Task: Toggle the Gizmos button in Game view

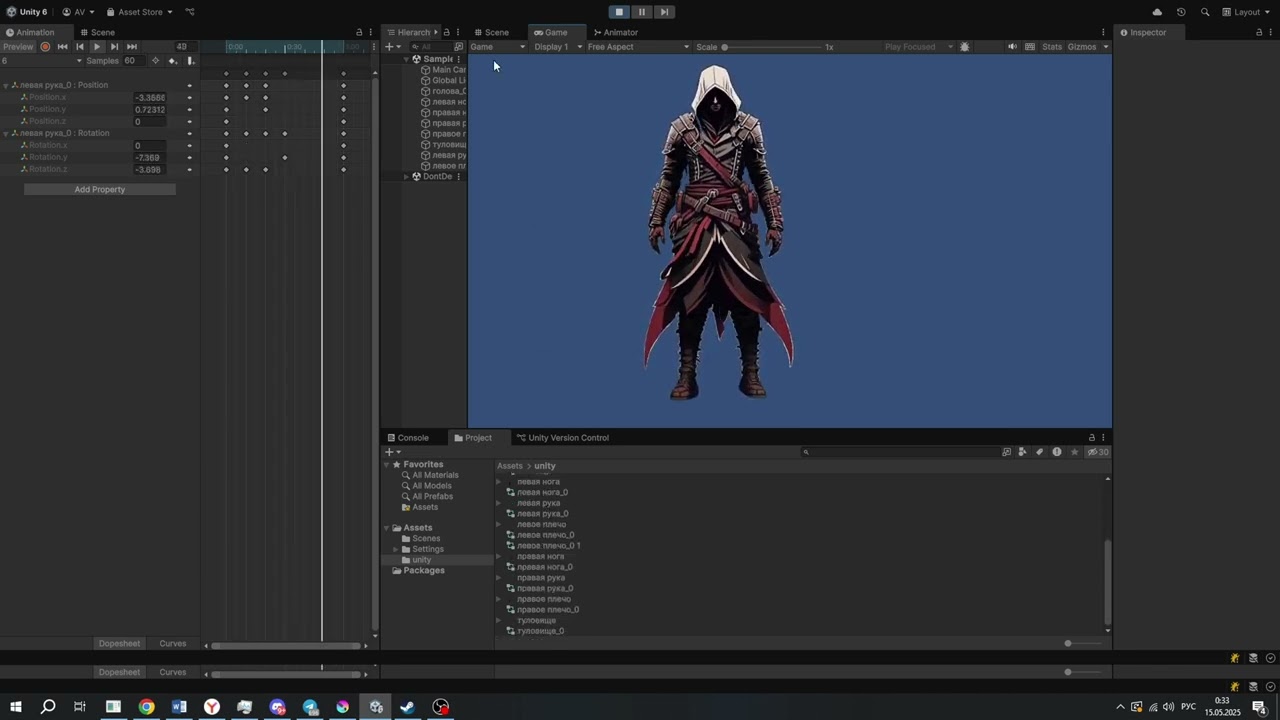Action: click(1082, 47)
